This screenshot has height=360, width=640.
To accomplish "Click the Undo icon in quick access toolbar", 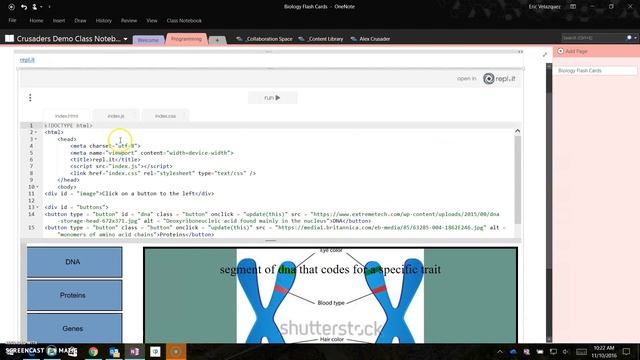I will click(24, 7).
